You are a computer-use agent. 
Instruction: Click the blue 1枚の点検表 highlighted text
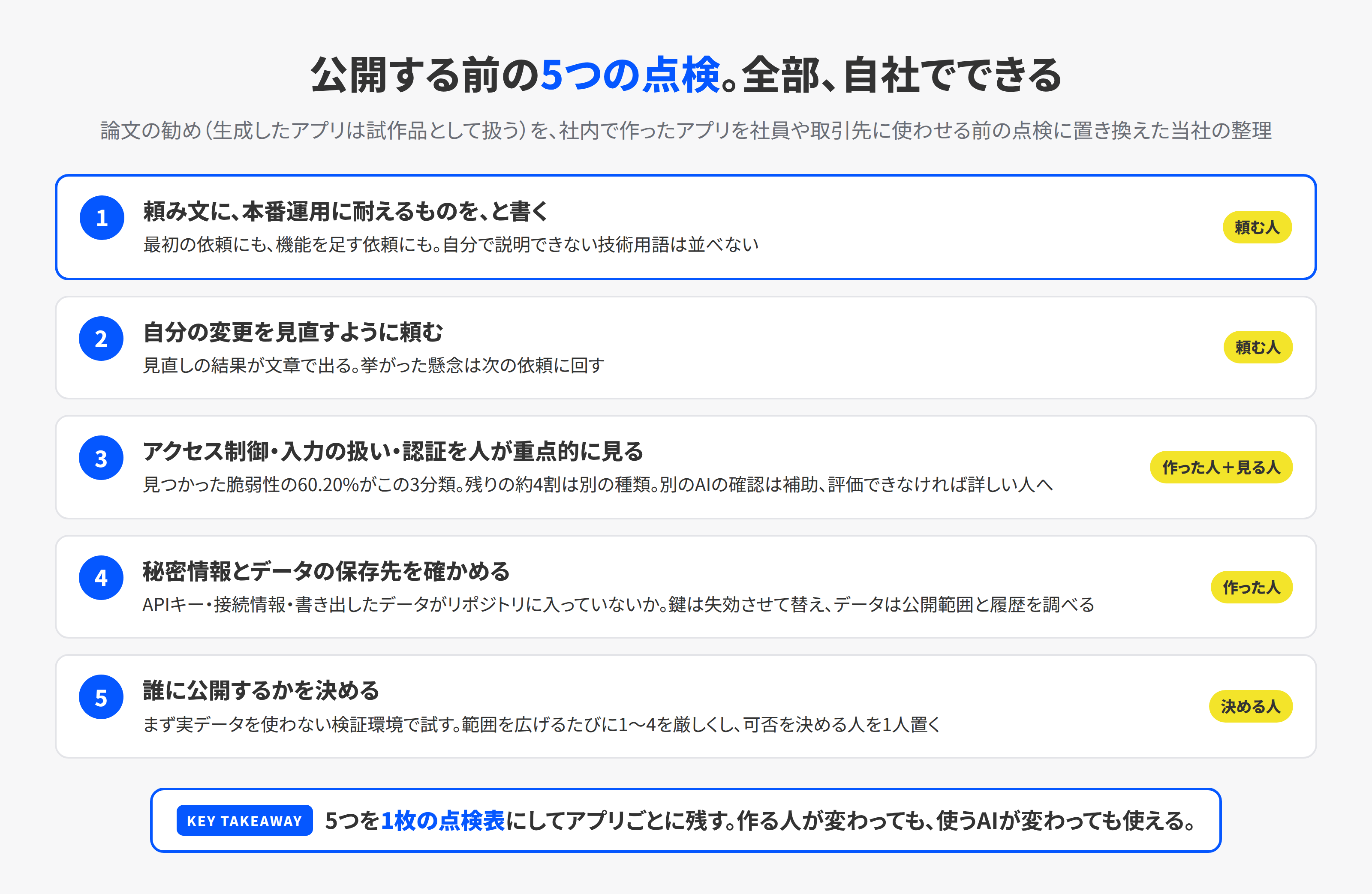(x=443, y=820)
